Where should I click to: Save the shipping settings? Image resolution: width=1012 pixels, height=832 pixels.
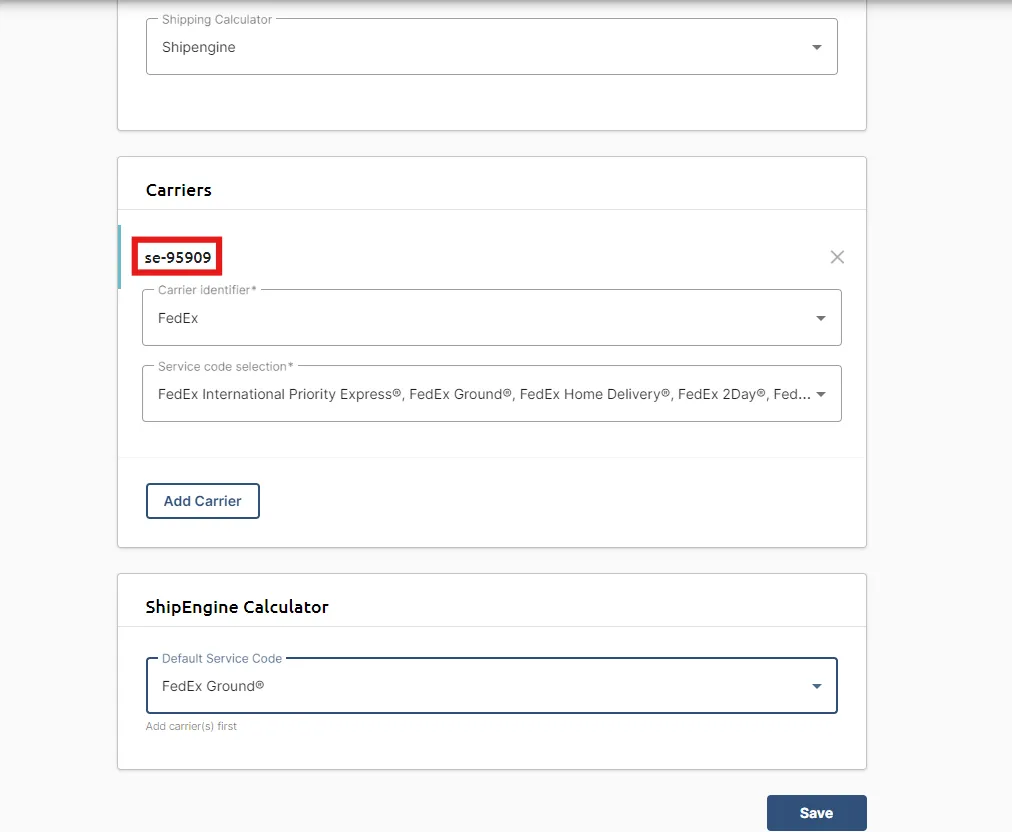click(x=816, y=813)
